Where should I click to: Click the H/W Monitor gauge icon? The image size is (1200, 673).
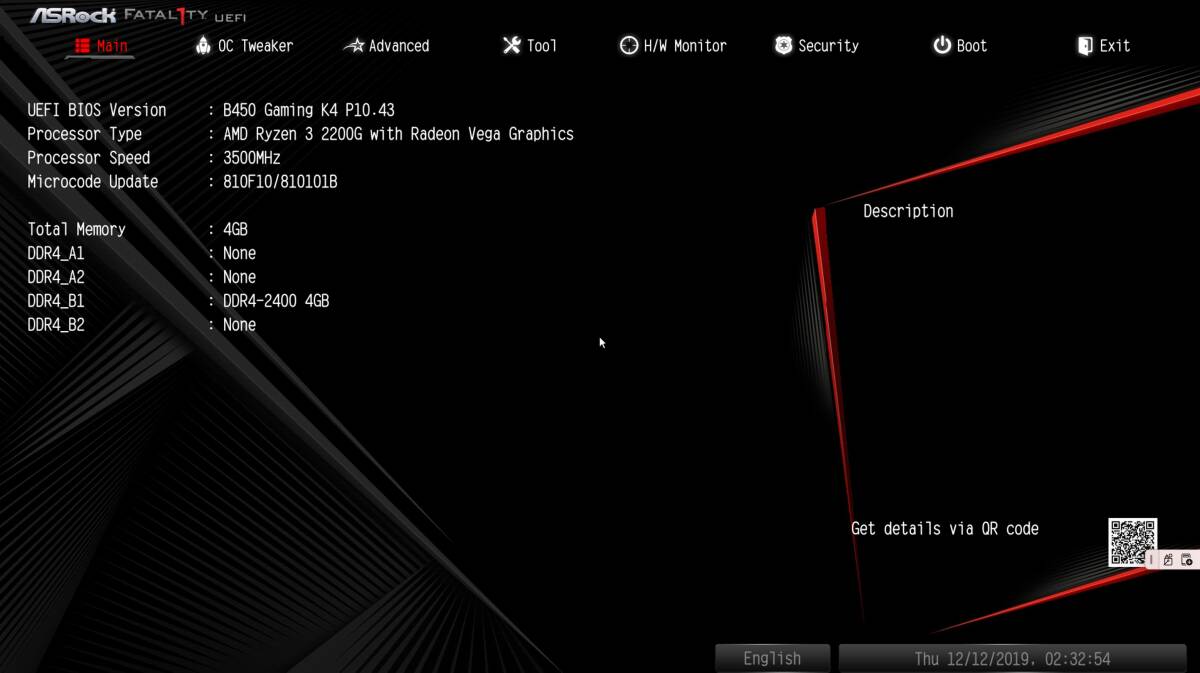click(x=629, y=46)
